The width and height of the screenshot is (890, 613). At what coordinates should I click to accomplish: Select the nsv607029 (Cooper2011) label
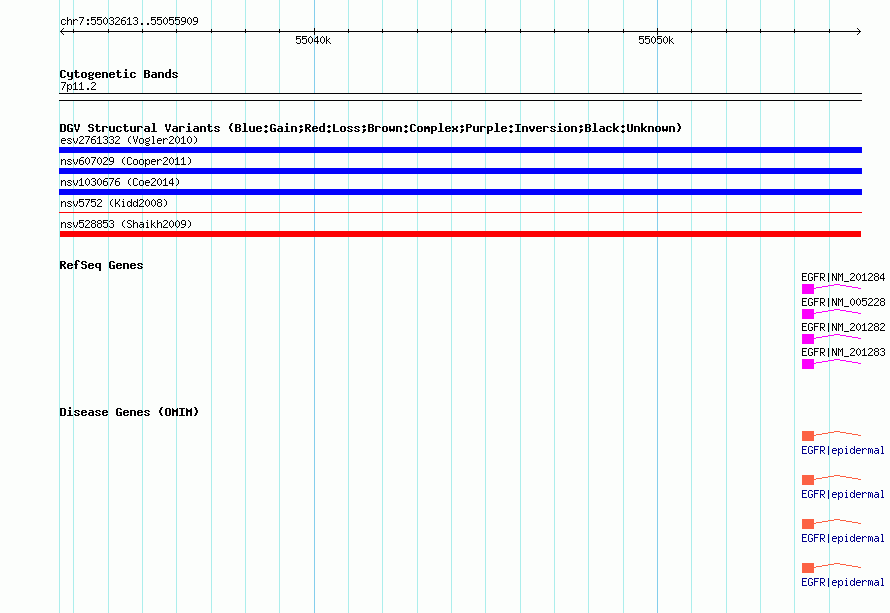[126, 161]
